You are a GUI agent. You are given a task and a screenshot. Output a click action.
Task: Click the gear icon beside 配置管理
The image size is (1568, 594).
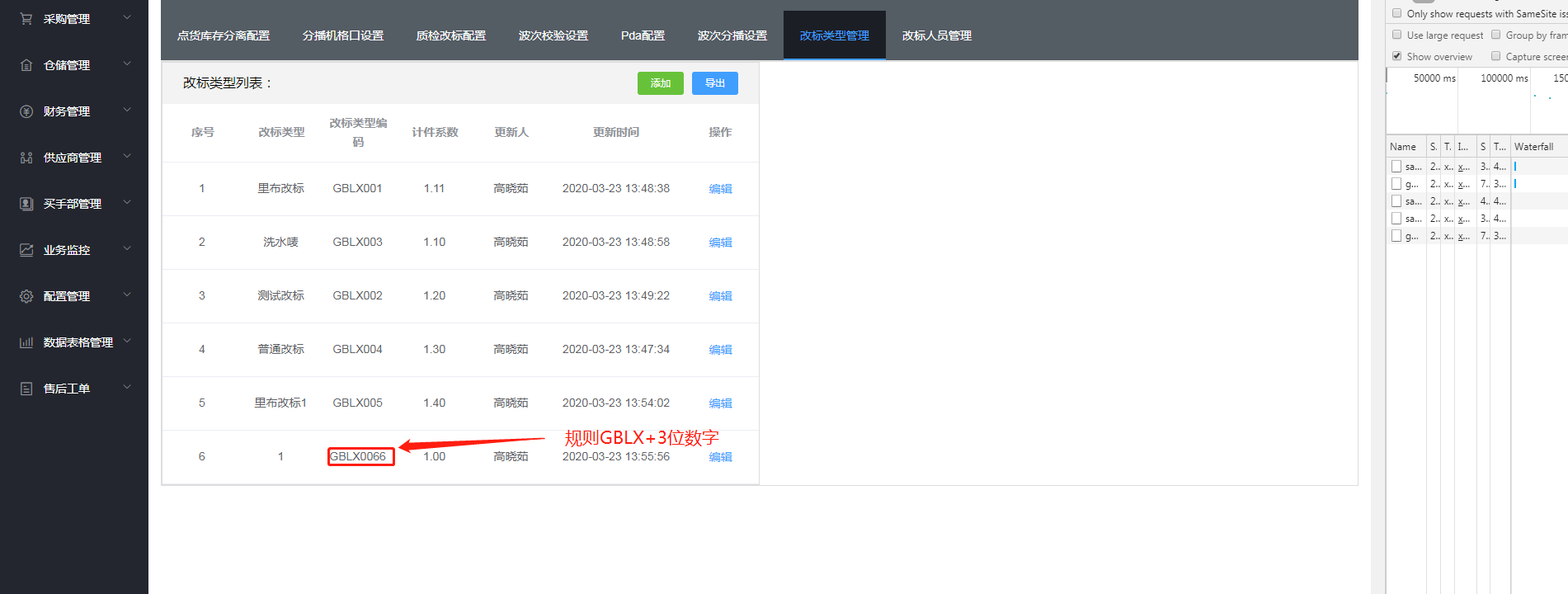click(26, 296)
